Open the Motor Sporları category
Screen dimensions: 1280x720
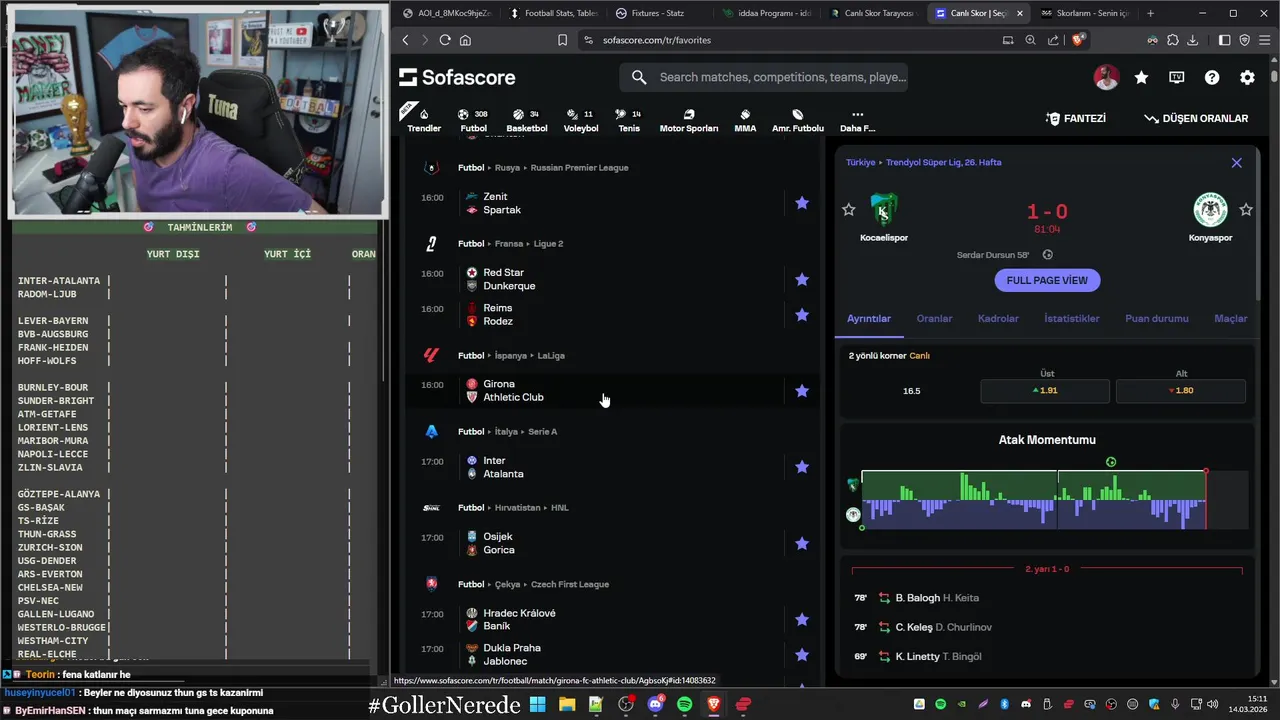689,120
